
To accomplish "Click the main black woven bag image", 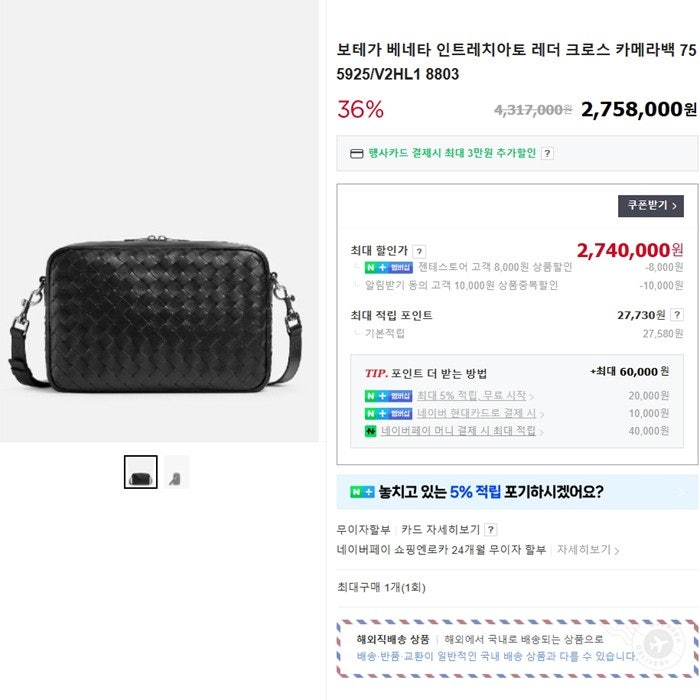I will click(156, 312).
